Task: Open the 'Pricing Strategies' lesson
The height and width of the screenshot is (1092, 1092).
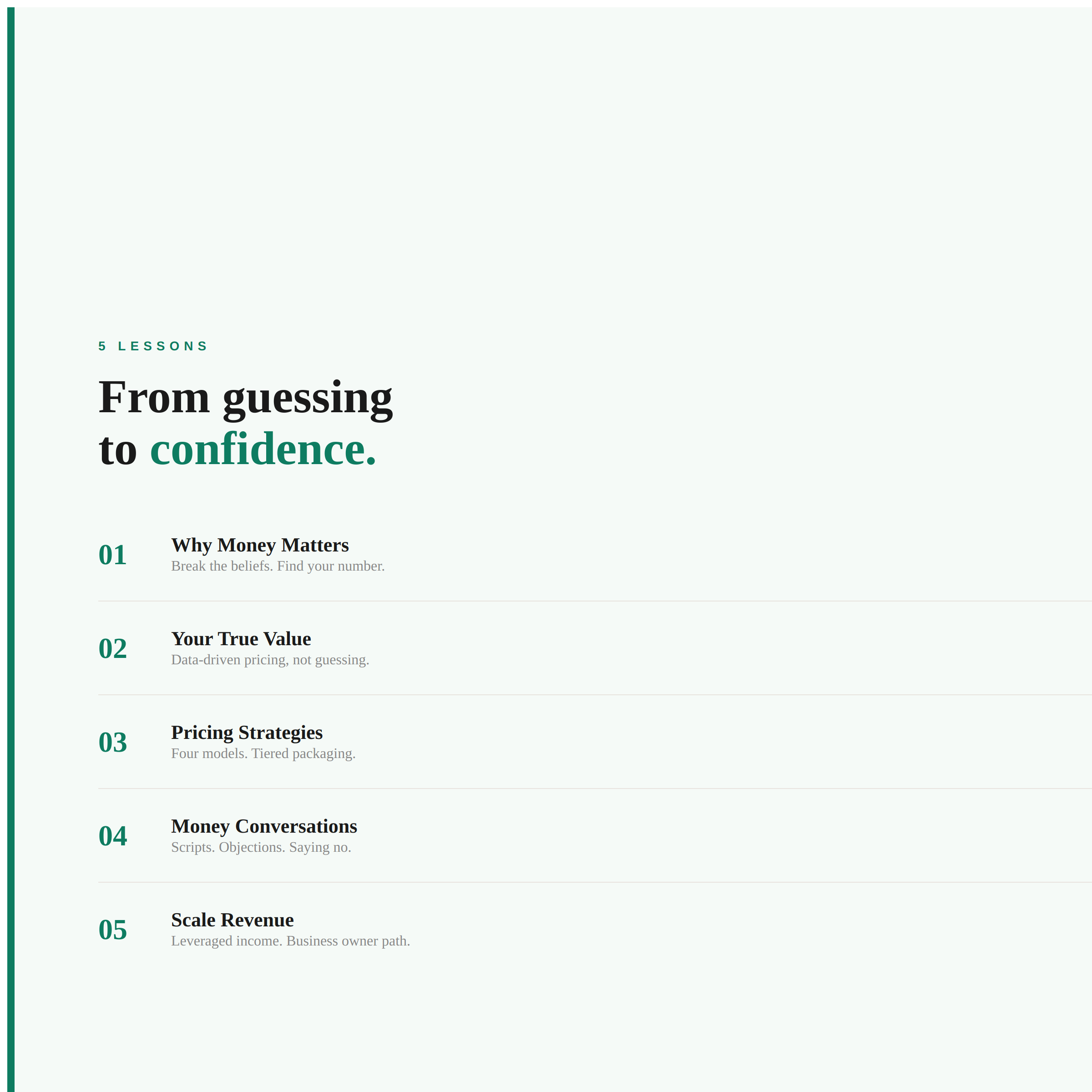Action: click(247, 733)
